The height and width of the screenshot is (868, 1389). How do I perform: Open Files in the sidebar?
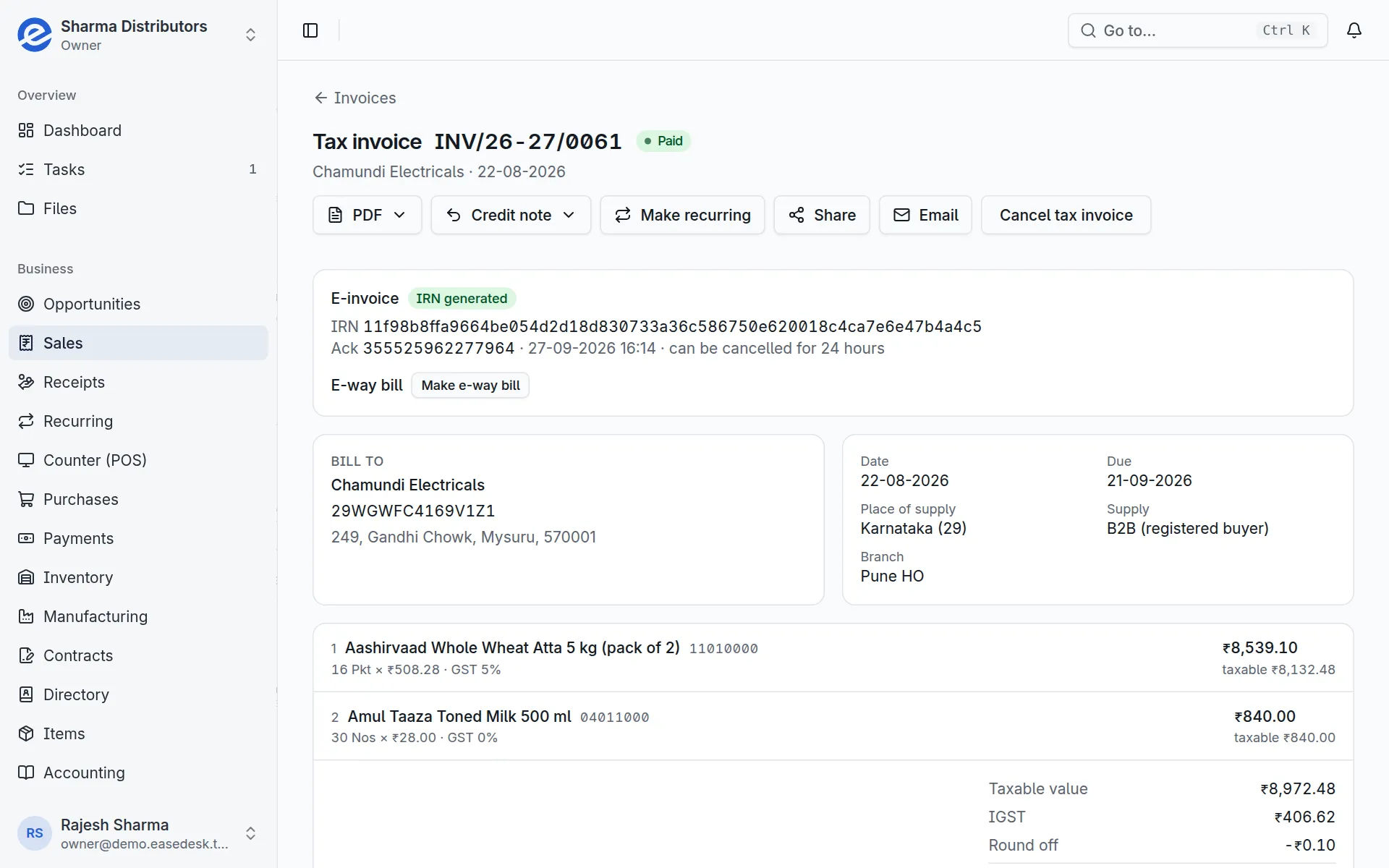[x=138, y=208]
